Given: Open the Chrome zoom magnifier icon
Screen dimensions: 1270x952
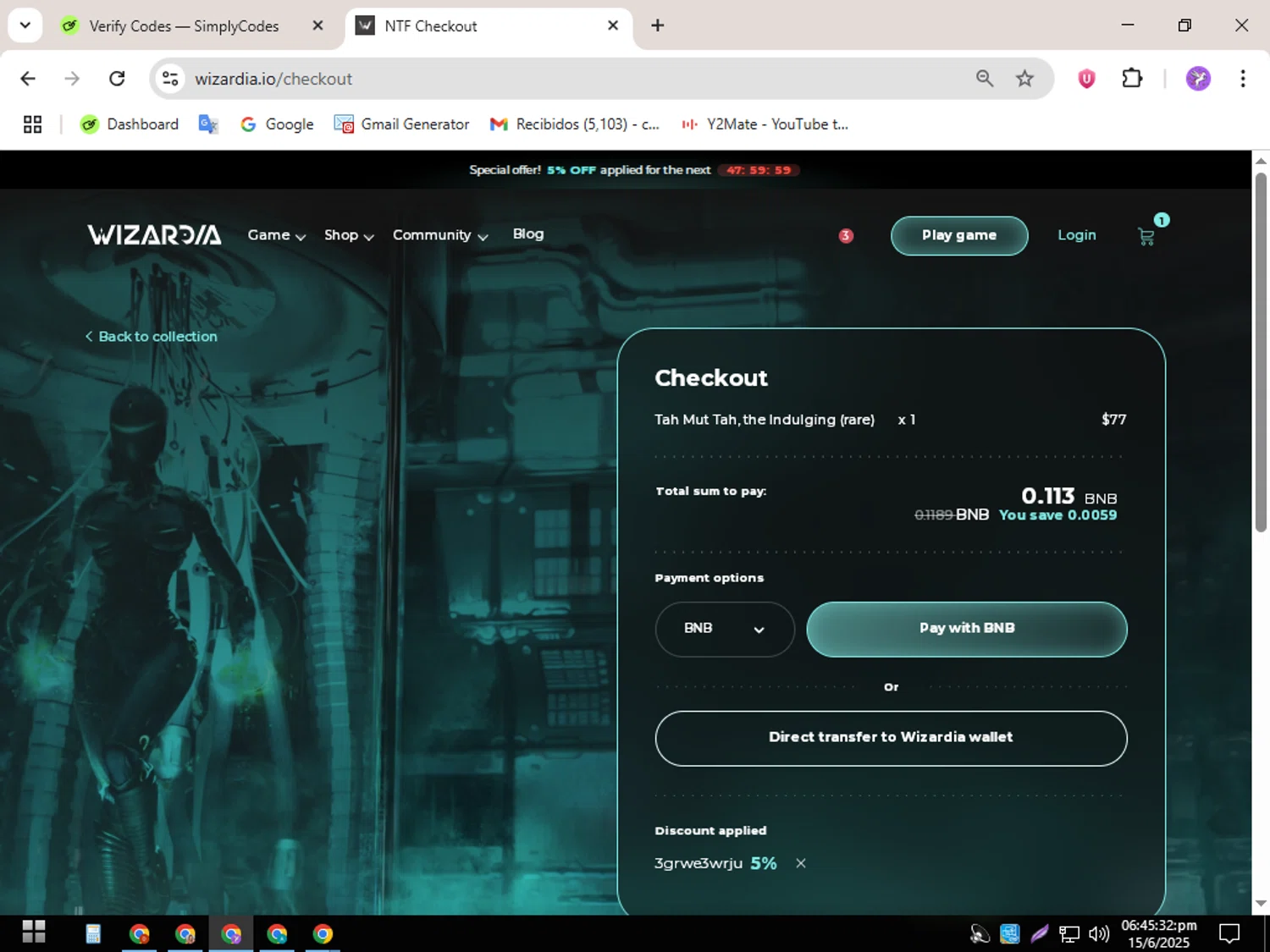Looking at the screenshot, I should pyautogui.click(x=985, y=79).
